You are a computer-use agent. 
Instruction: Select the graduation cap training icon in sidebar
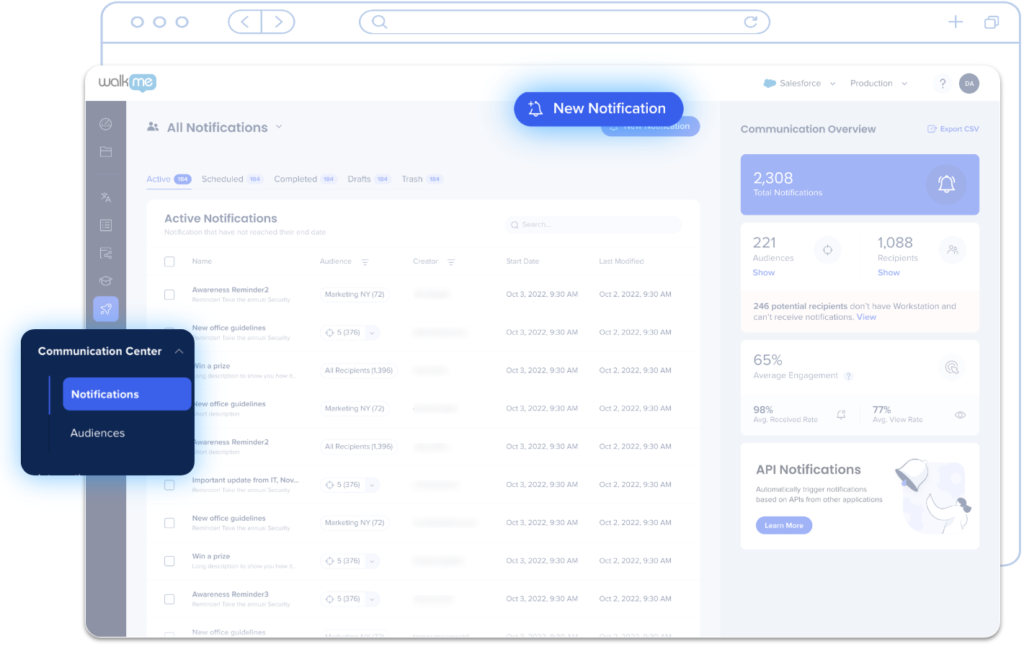(106, 281)
